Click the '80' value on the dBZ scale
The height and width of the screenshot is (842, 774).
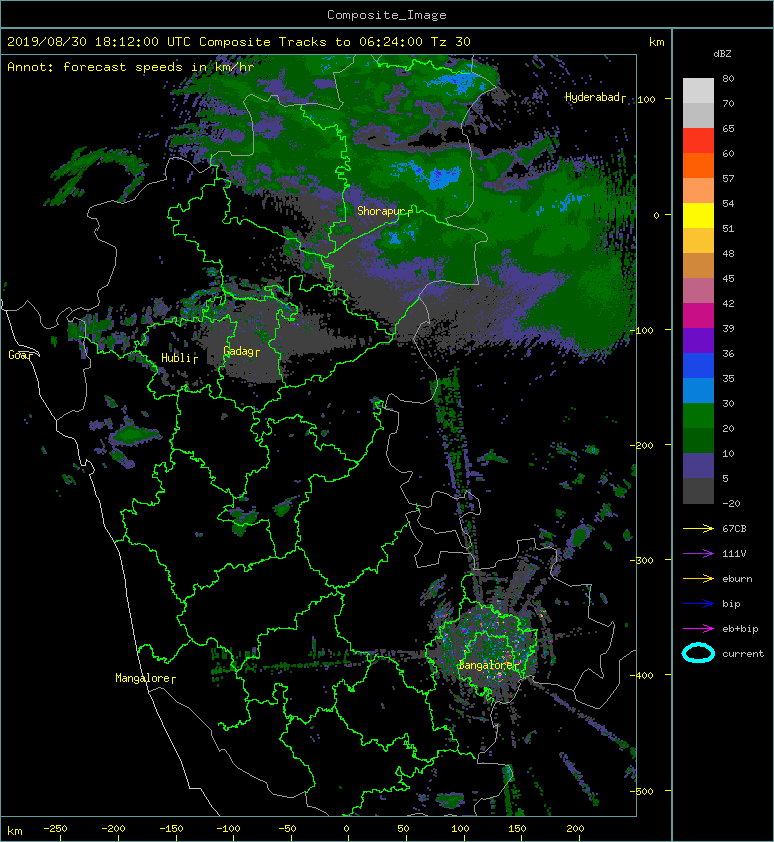point(728,78)
